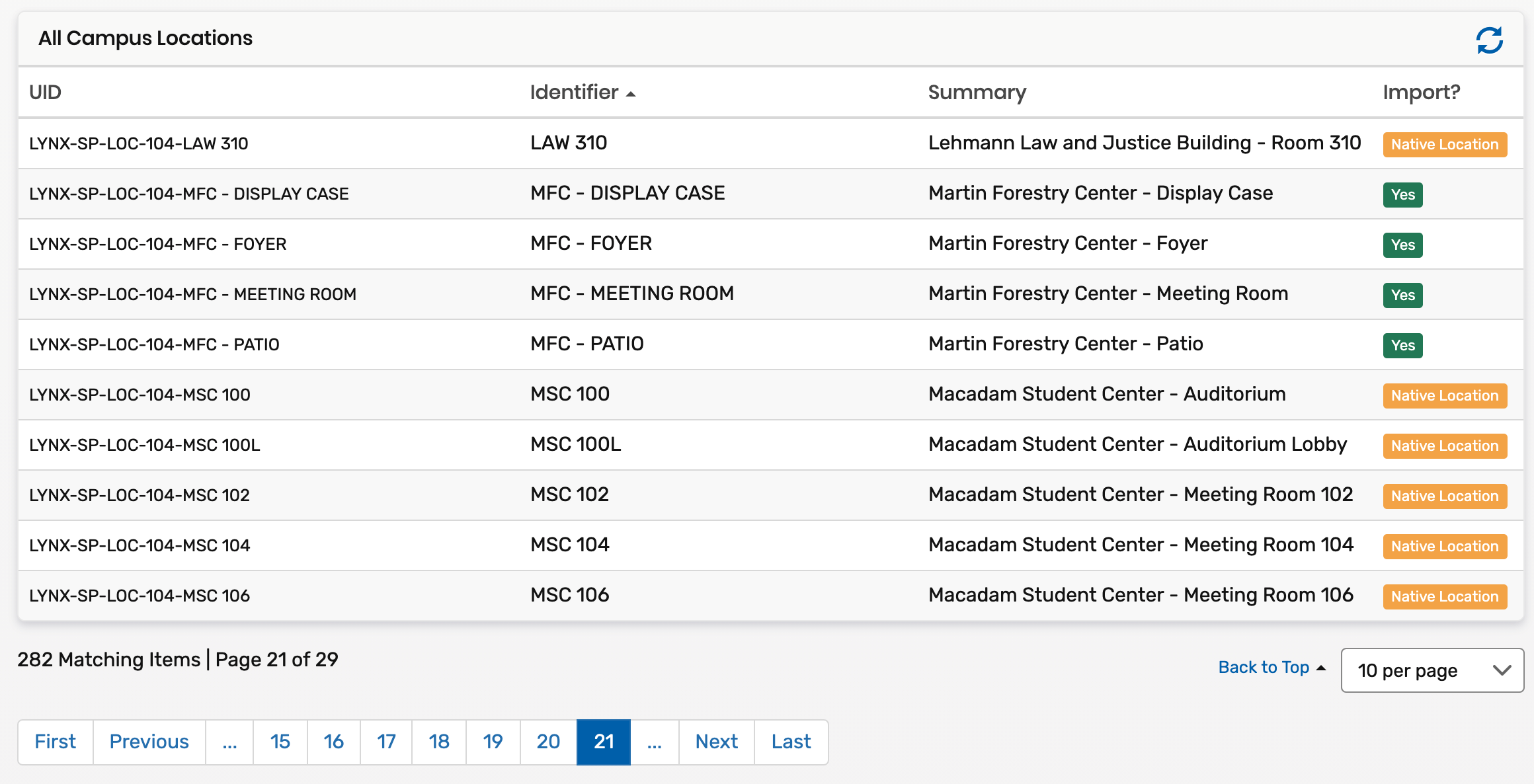Click the trailing ellipsis after page 21

(654, 742)
